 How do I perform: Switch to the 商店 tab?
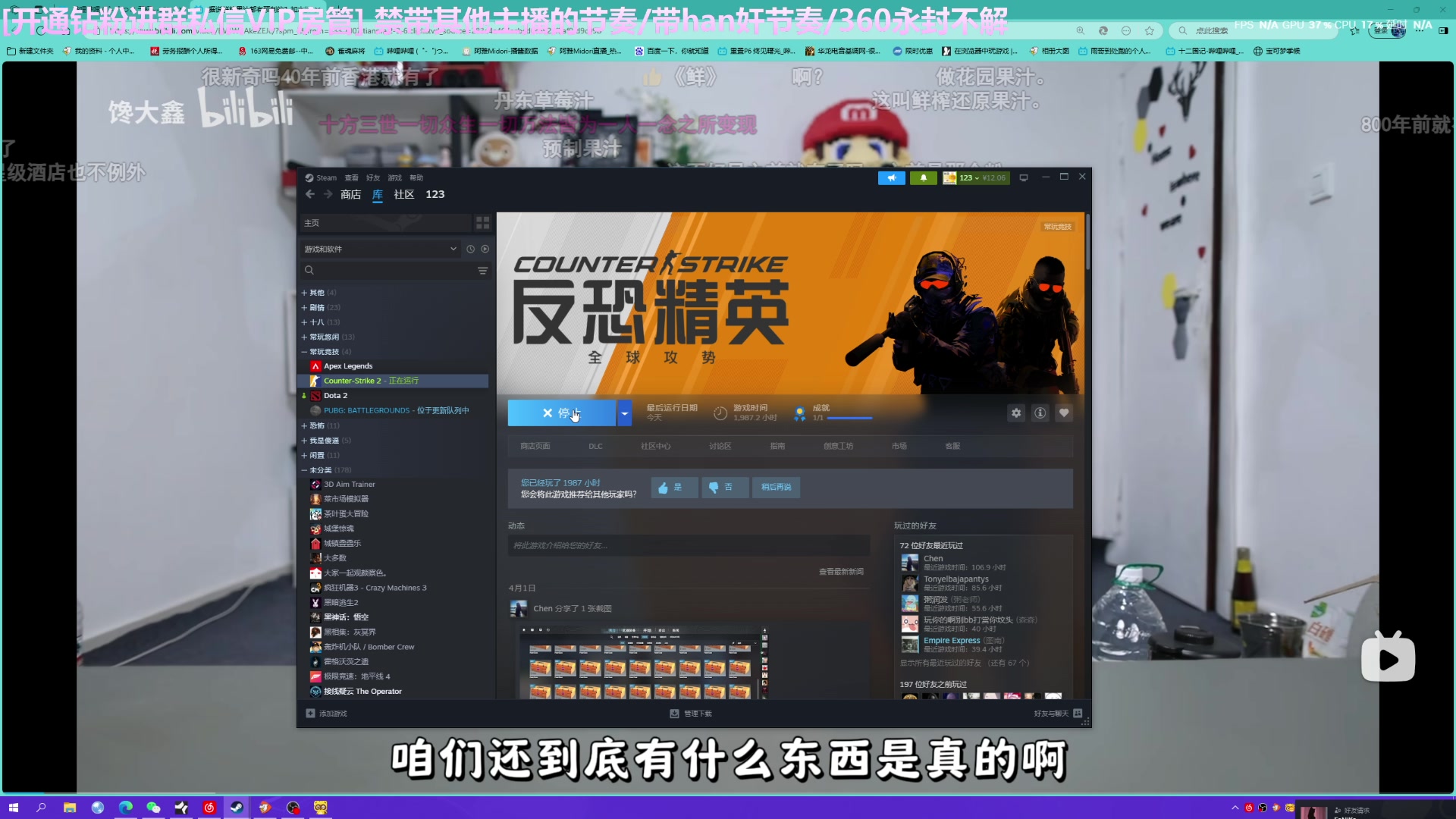(350, 194)
